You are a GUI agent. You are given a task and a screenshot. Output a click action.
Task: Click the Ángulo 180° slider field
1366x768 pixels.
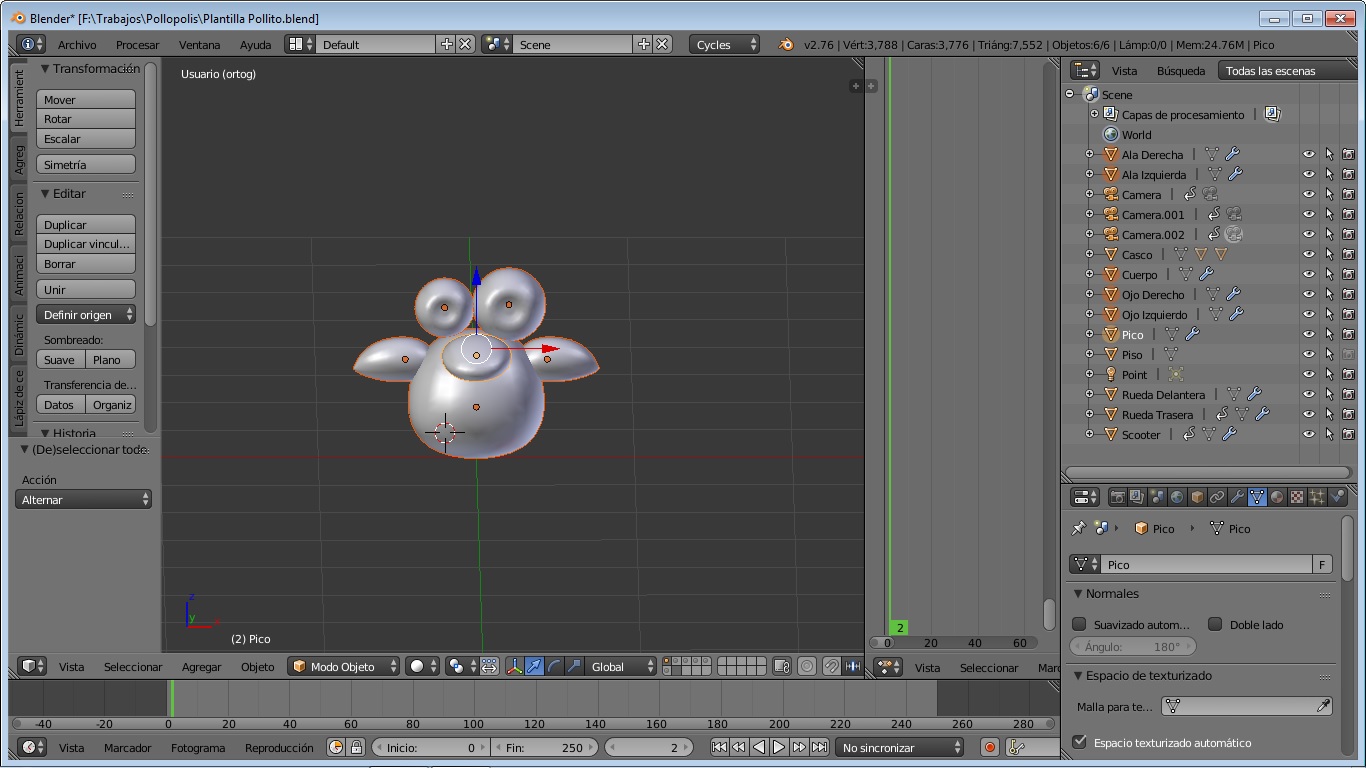pos(1131,647)
